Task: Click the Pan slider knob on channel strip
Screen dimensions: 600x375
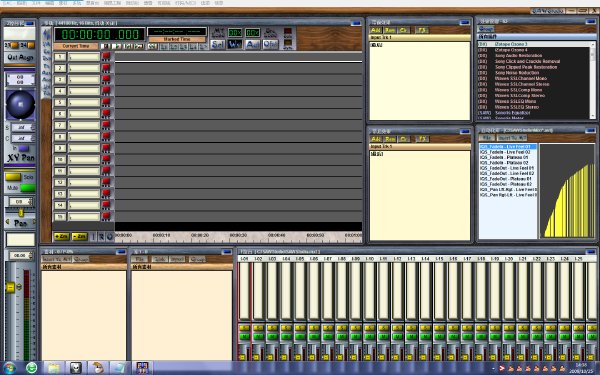Action: click(x=21, y=212)
